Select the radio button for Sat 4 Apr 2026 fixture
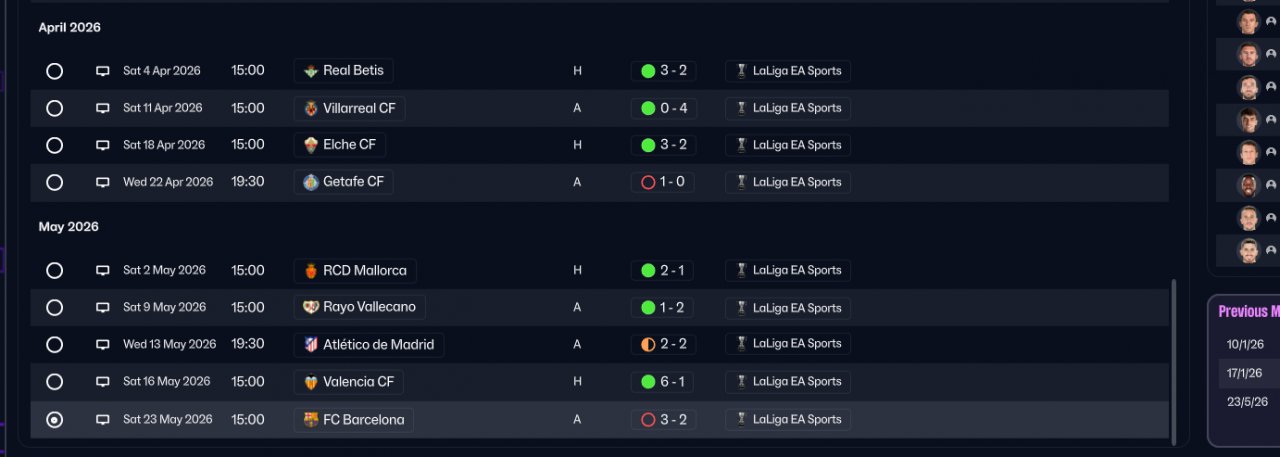This screenshot has height=457, width=1280. click(x=55, y=71)
